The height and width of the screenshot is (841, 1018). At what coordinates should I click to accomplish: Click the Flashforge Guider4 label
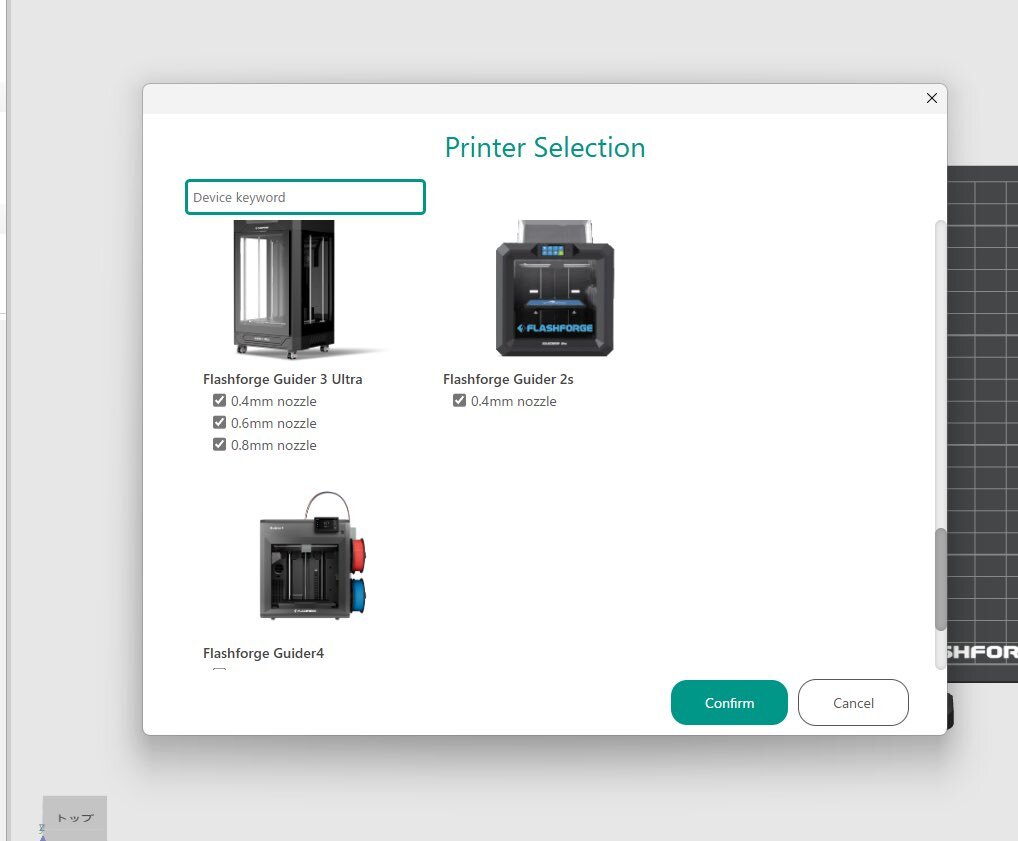264,653
